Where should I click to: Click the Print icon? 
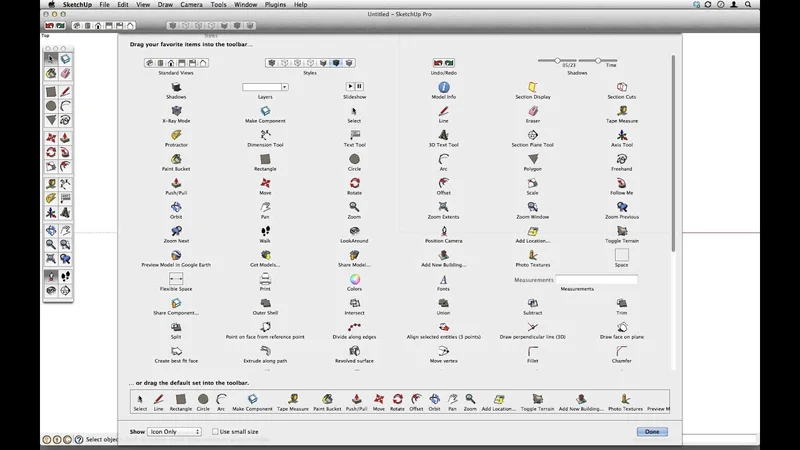pyautogui.click(x=265, y=279)
